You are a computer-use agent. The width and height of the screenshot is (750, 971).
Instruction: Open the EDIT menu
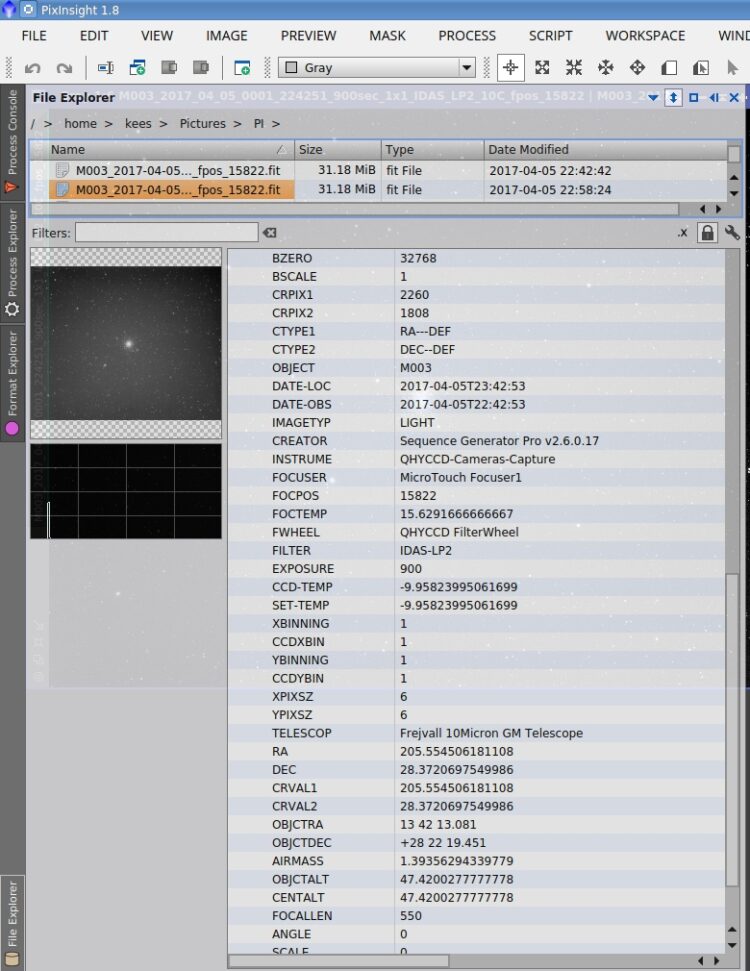[94, 35]
